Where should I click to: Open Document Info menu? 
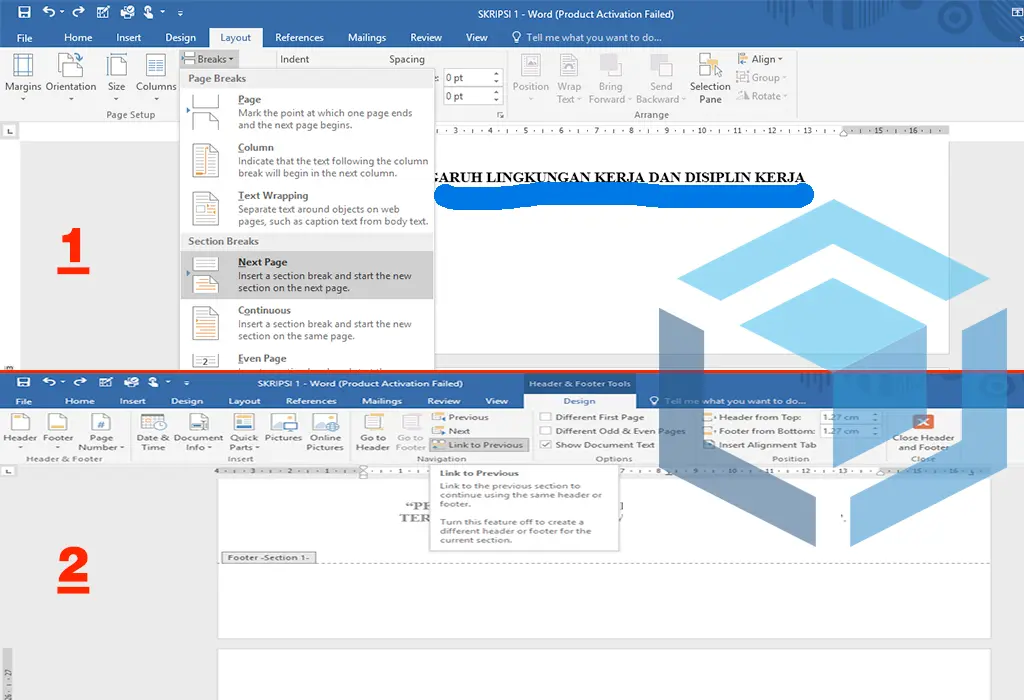198,431
